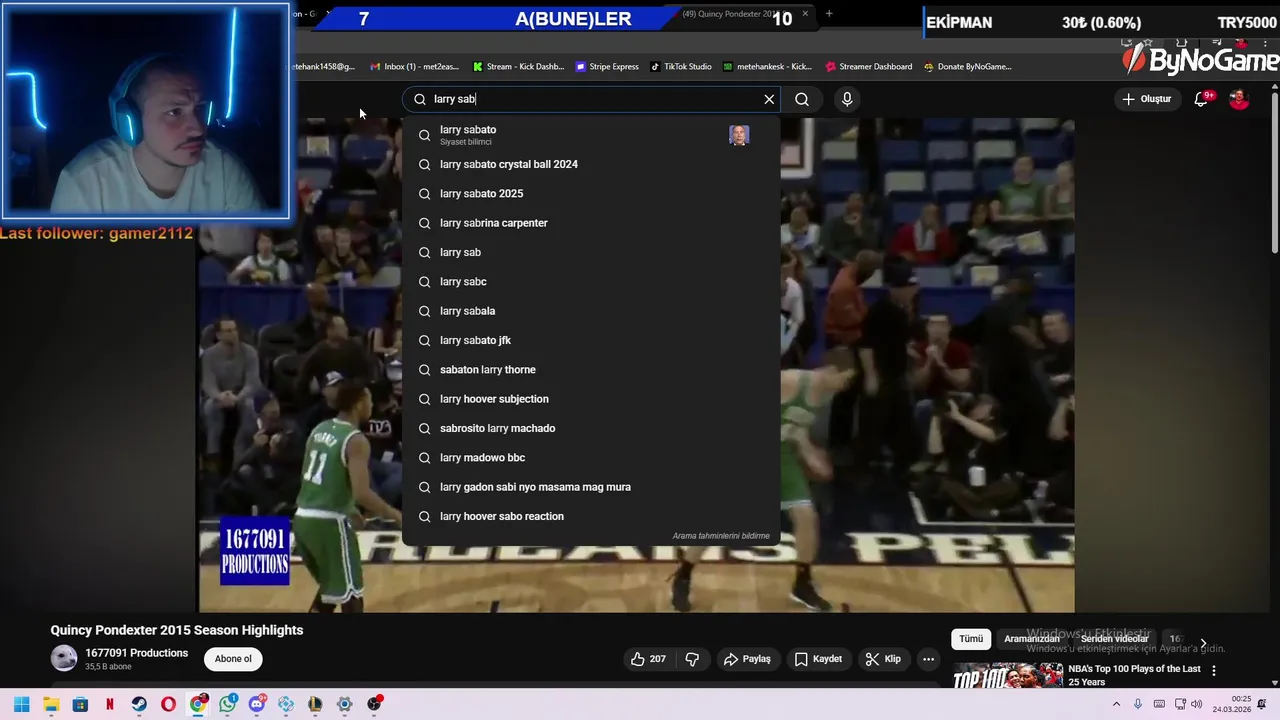
Task: Select suggestion 'sabrosito larry machado'
Action: coord(591,428)
